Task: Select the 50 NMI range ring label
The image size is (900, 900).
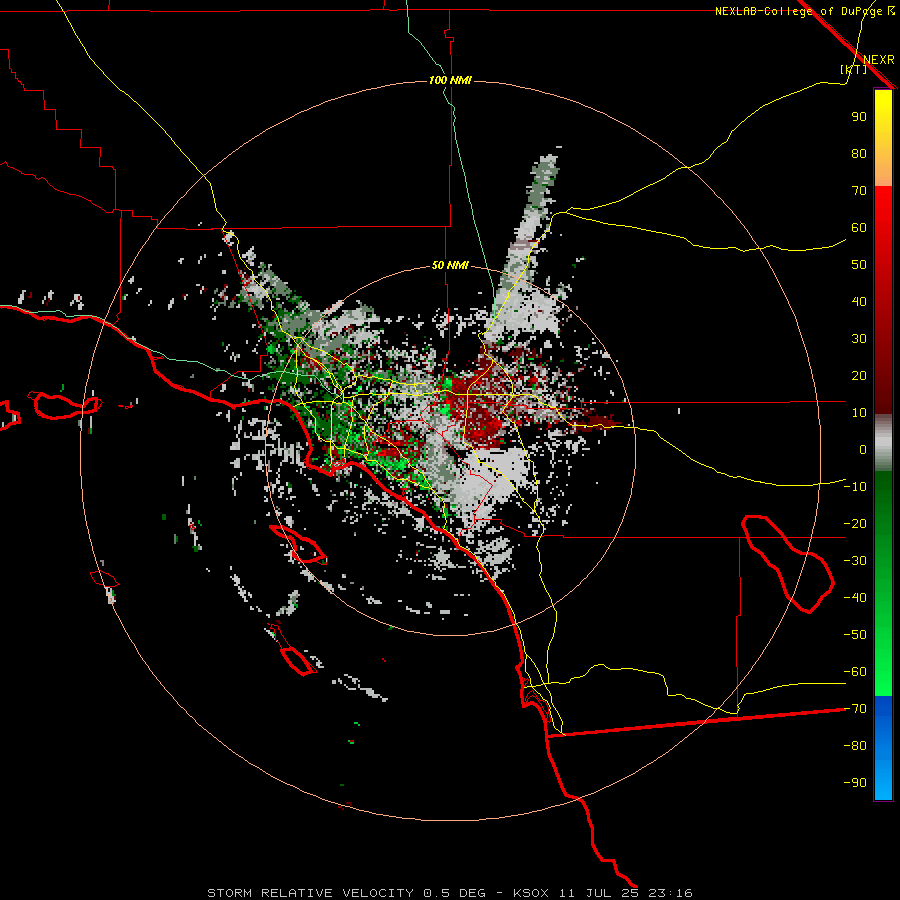Action: 450,265
